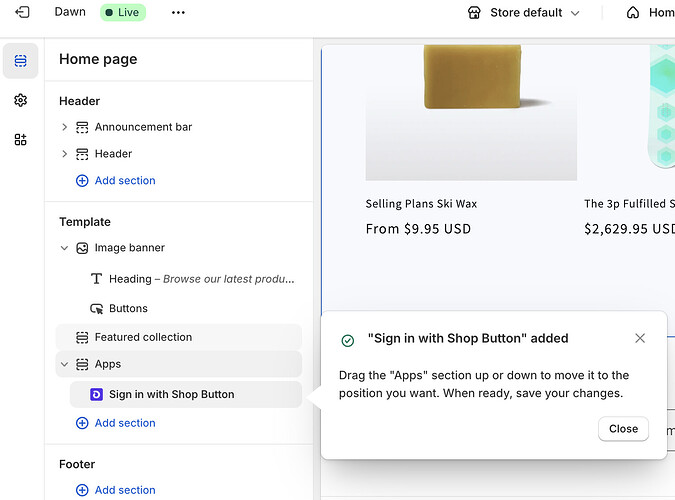Collapse the Image banner section
Screen dimensions: 675x500
[65, 248]
